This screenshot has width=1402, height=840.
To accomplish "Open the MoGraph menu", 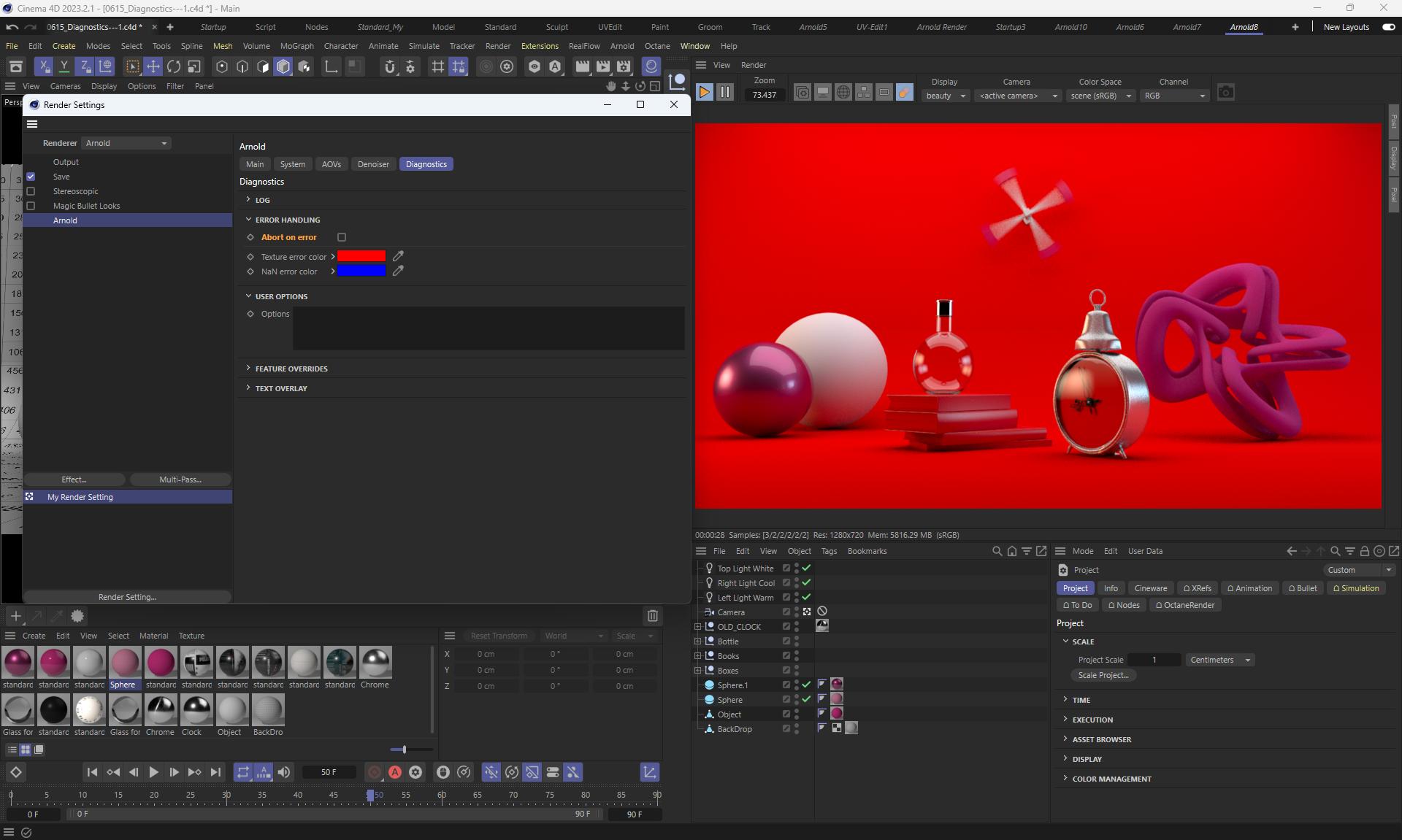I will pyautogui.click(x=296, y=46).
